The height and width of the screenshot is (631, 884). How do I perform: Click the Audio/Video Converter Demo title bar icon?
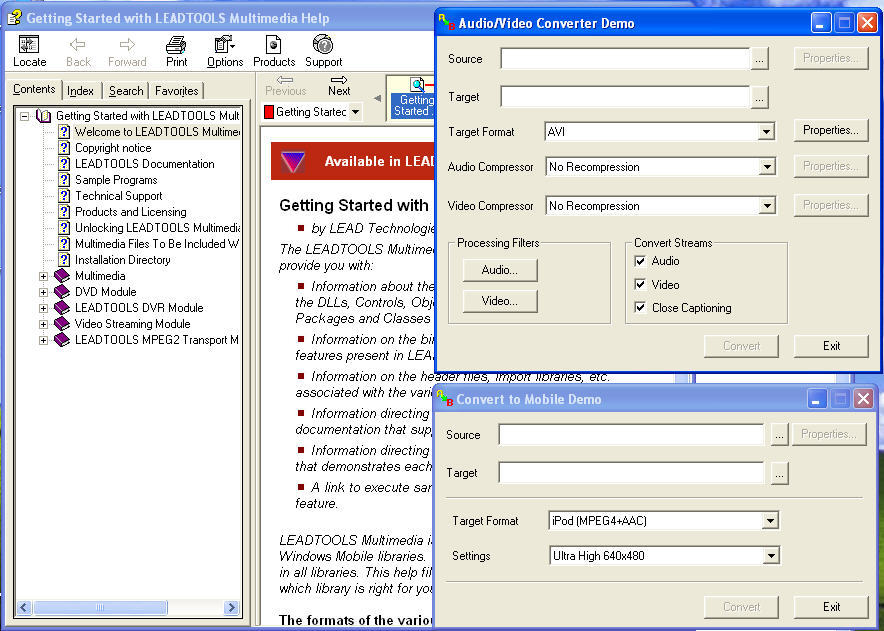[x=447, y=23]
